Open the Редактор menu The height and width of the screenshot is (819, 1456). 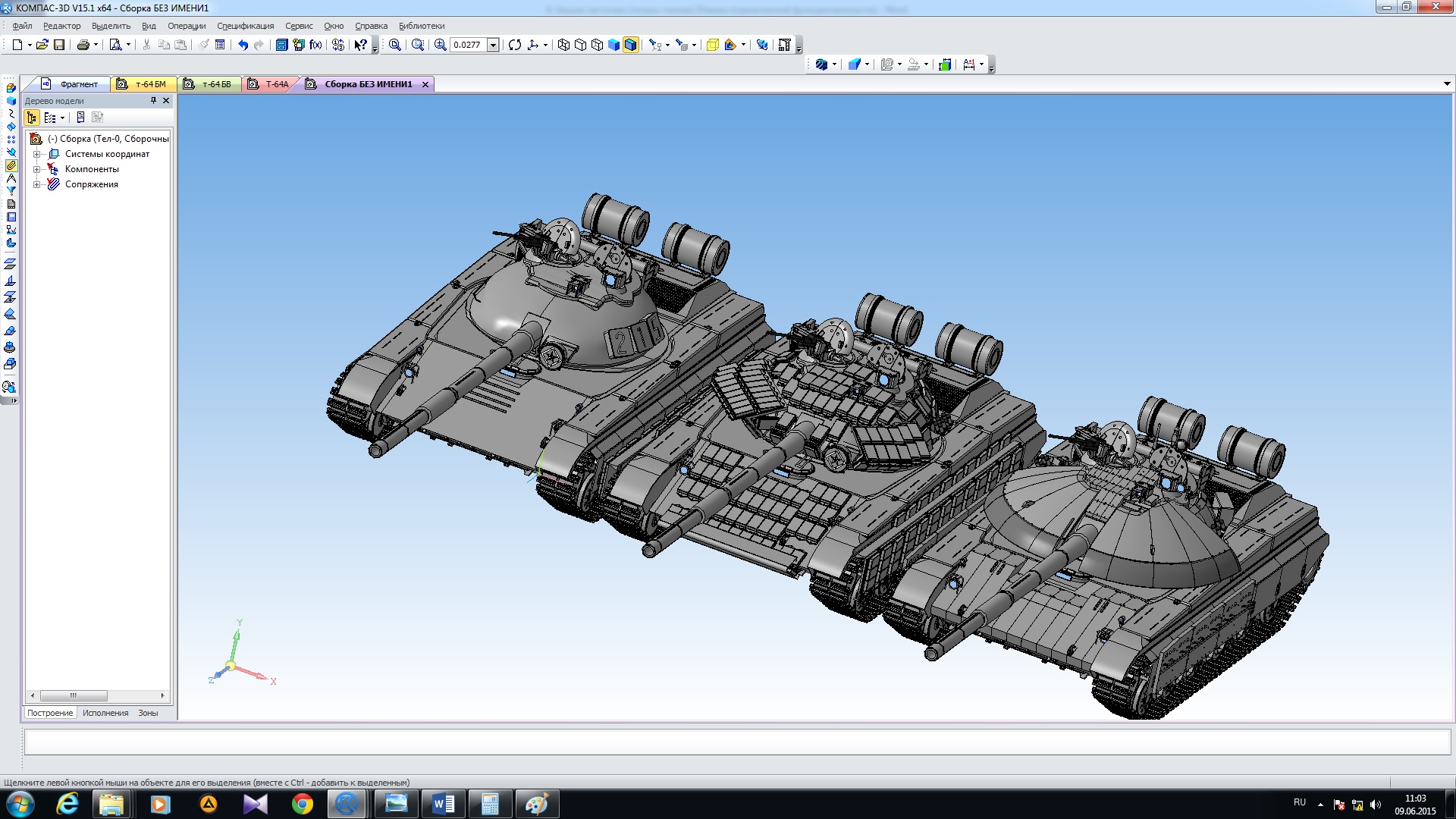coord(62,26)
